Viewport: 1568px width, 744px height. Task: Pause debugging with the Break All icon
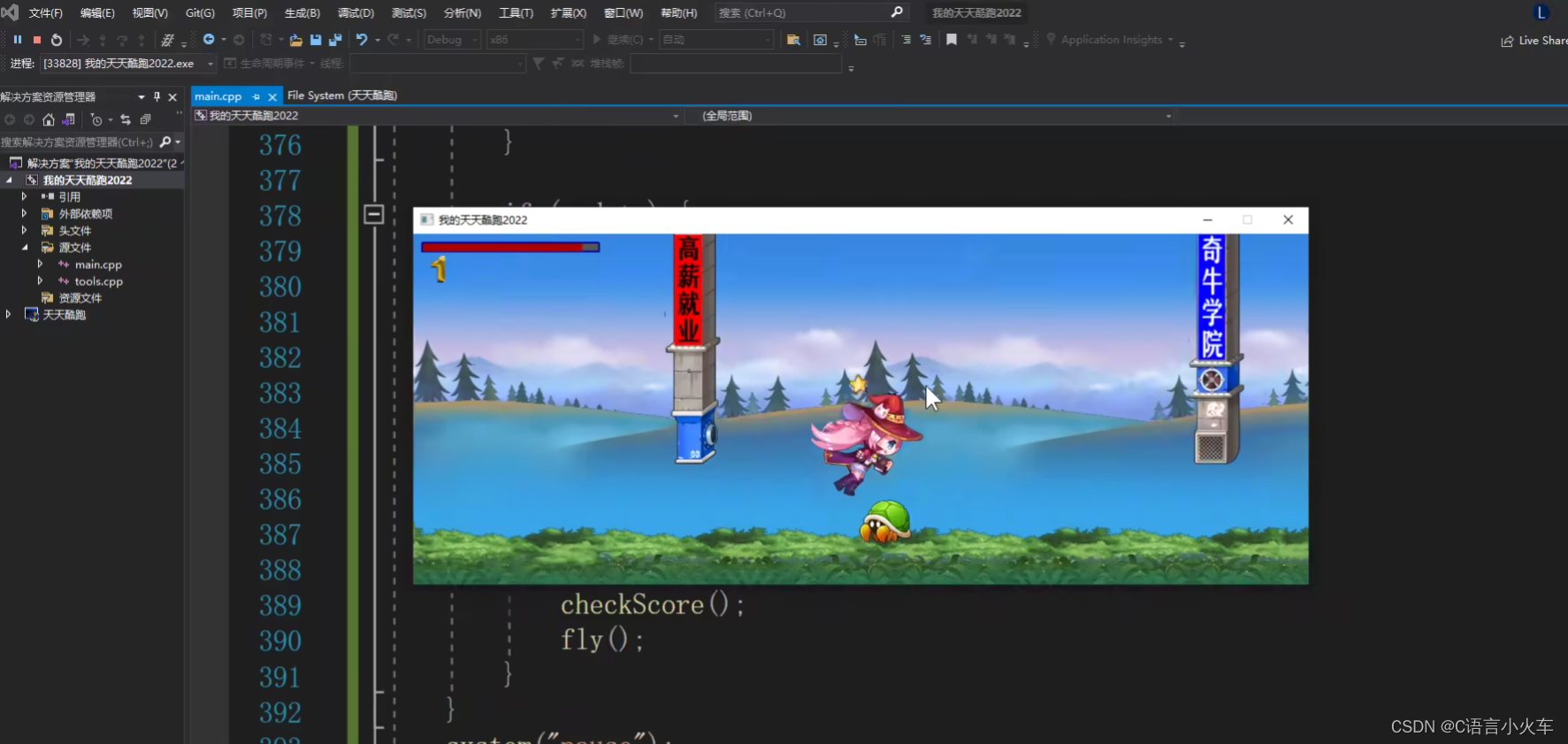(x=18, y=40)
